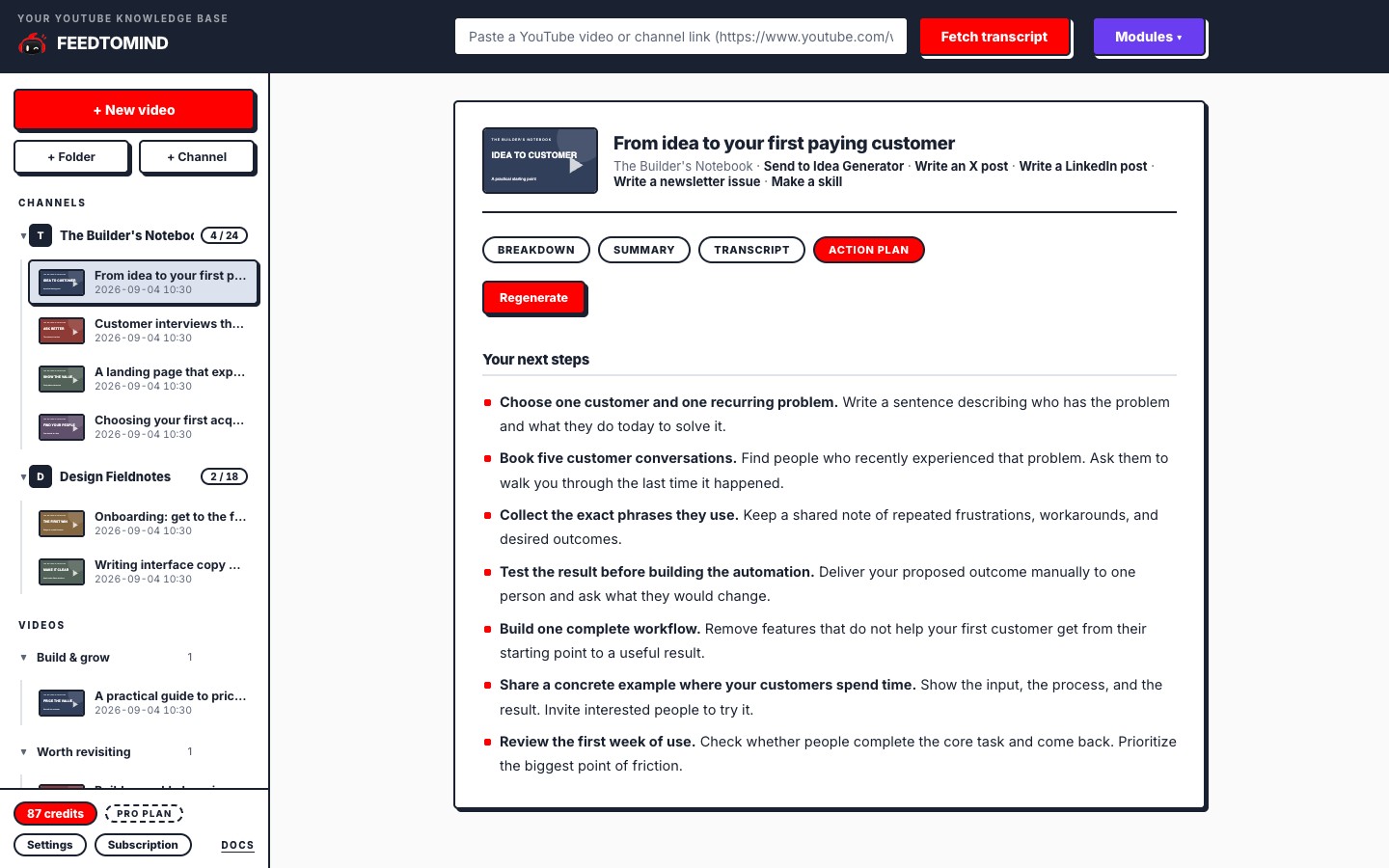Switch to the Summary tab
Image resolution: width=1389 pixels, height=868 pixels.
pyautogui.click(x=644, y=250)
